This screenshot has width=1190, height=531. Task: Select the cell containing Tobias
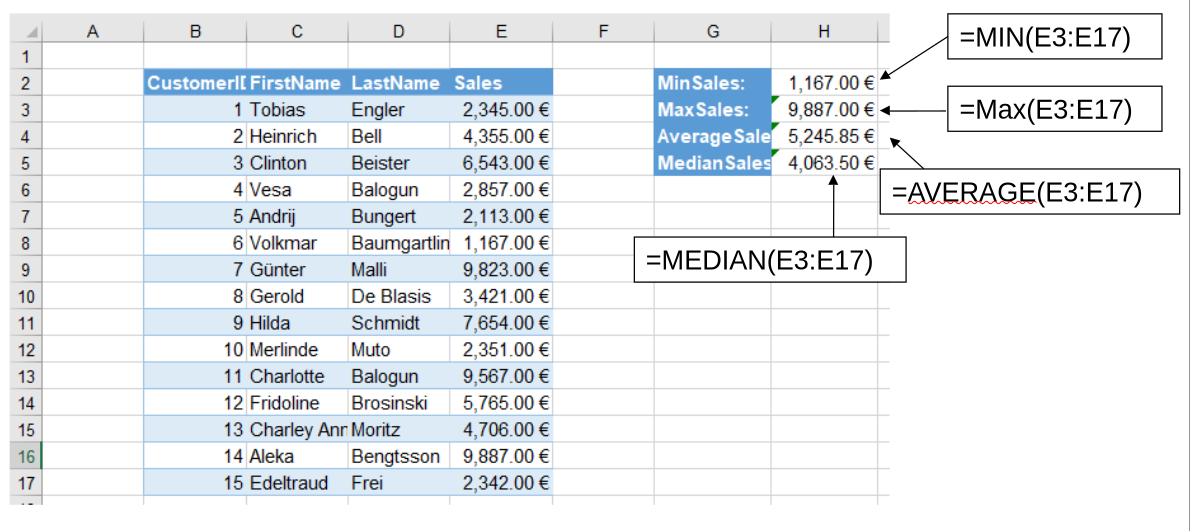(297, 109)
